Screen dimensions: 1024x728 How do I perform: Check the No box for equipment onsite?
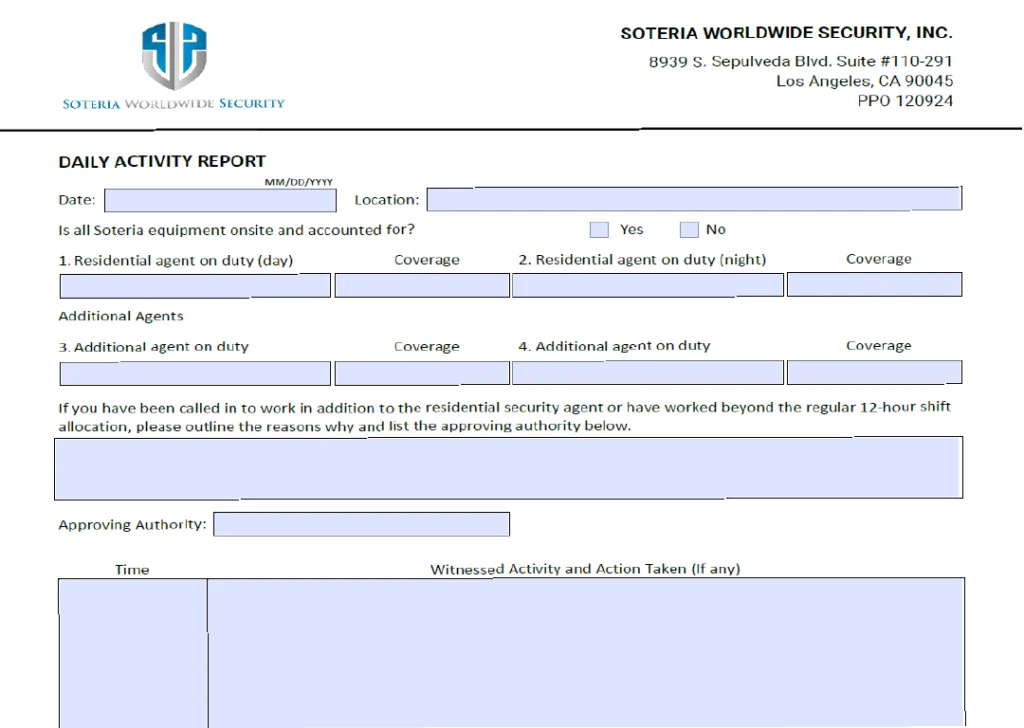tap(689, 230)
